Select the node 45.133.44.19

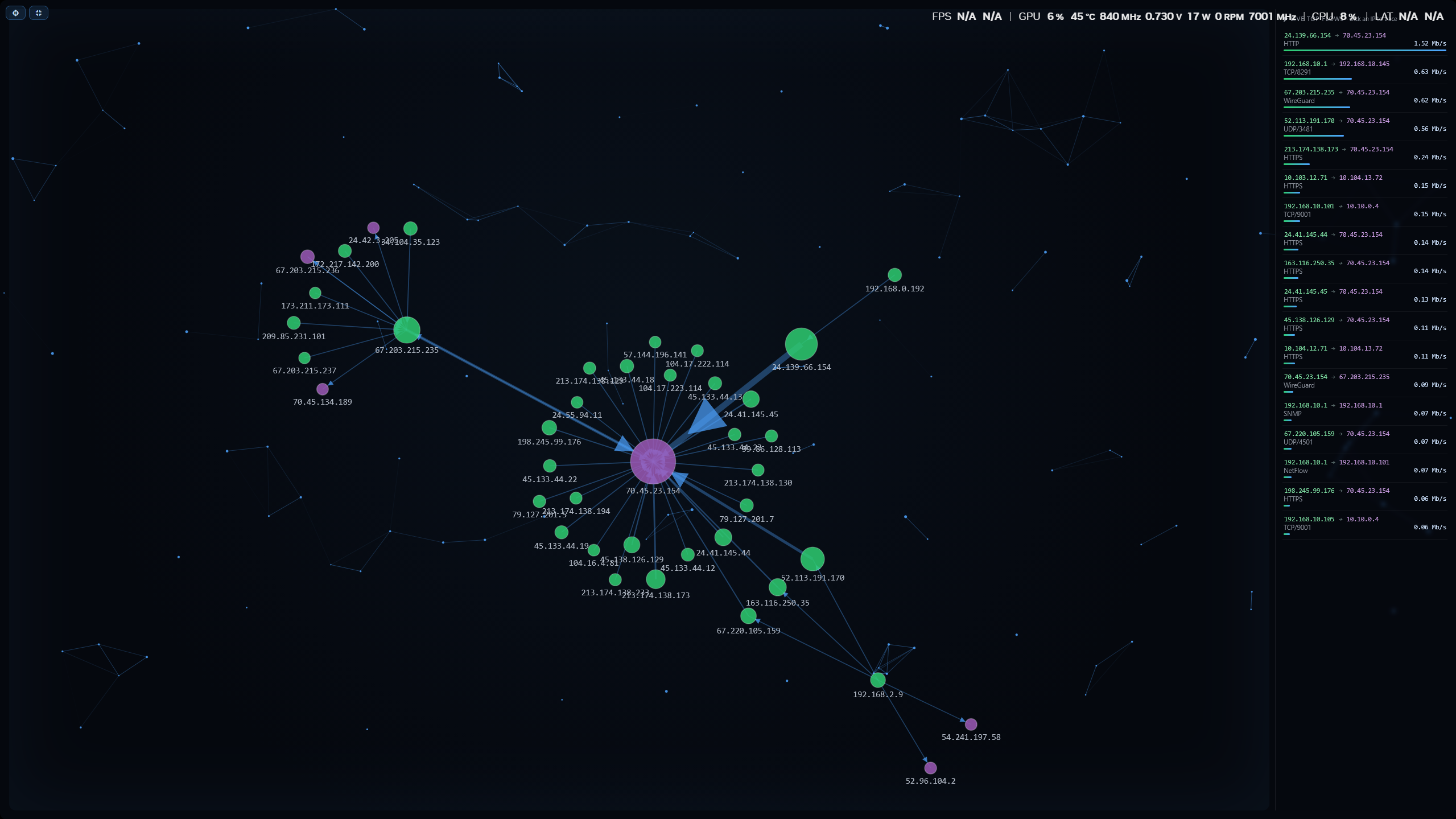562,532
